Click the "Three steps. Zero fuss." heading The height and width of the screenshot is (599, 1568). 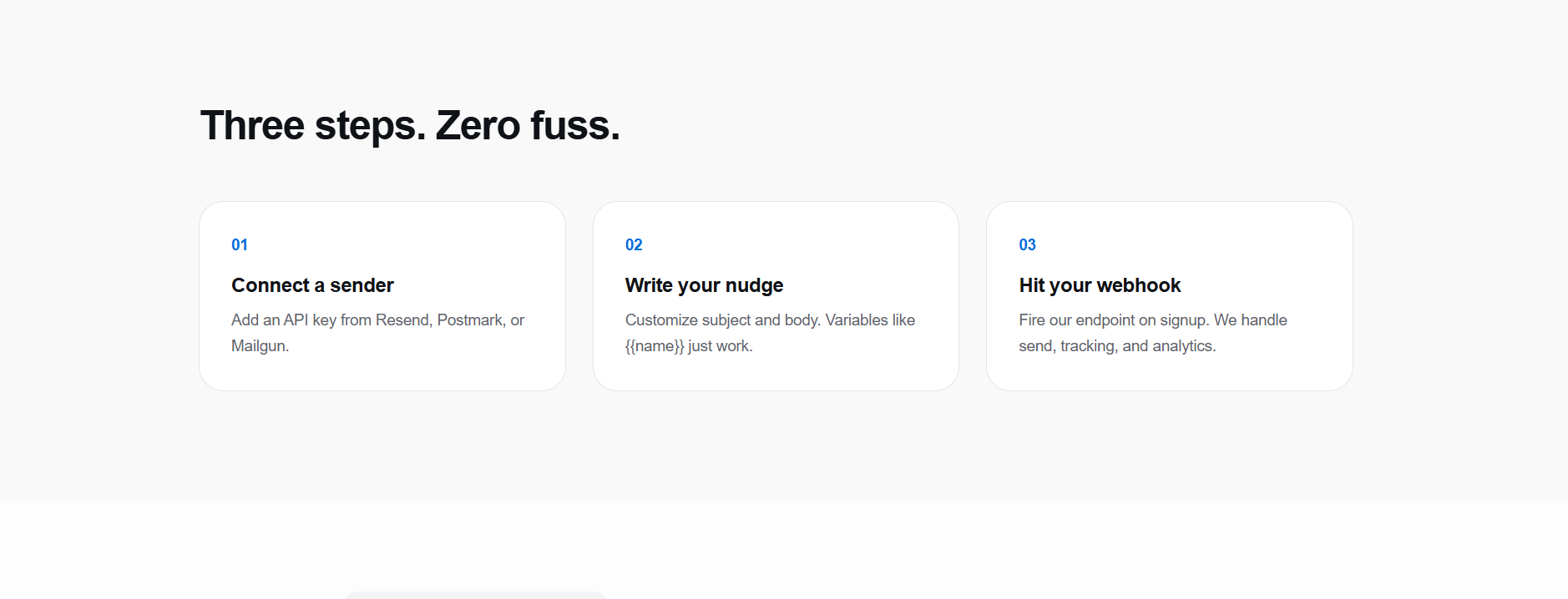coord(410,126)
